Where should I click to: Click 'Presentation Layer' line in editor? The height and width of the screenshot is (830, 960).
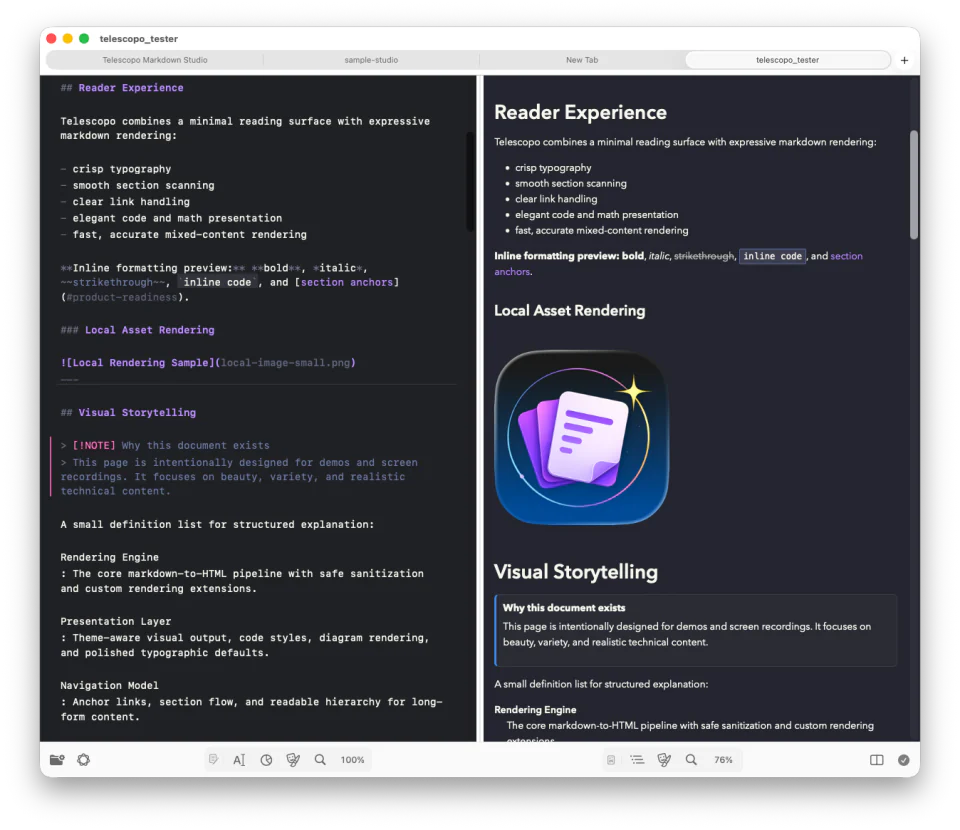(x=116, y=621)
